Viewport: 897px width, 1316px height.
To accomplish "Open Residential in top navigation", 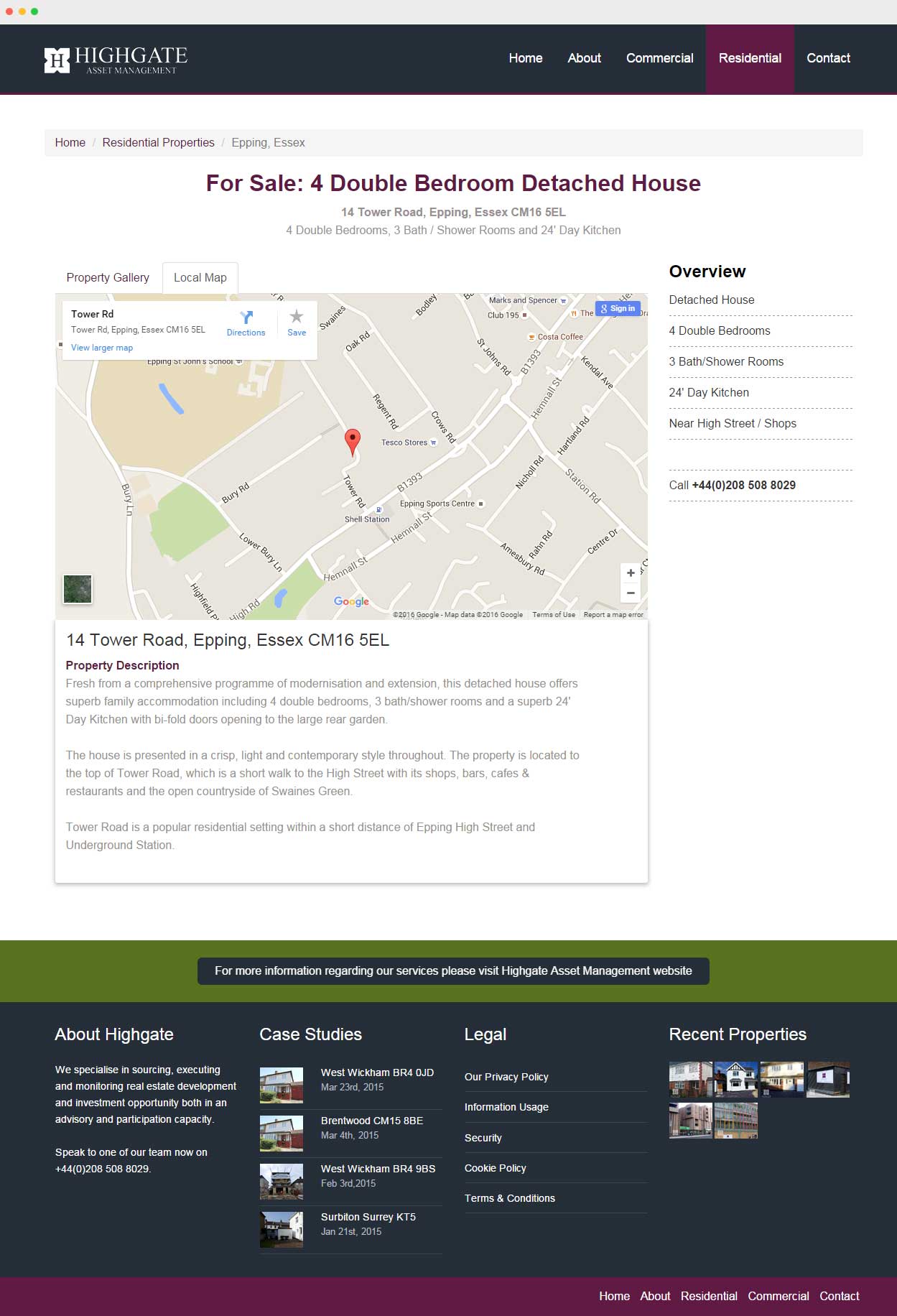I will click(x=750, y=58).
